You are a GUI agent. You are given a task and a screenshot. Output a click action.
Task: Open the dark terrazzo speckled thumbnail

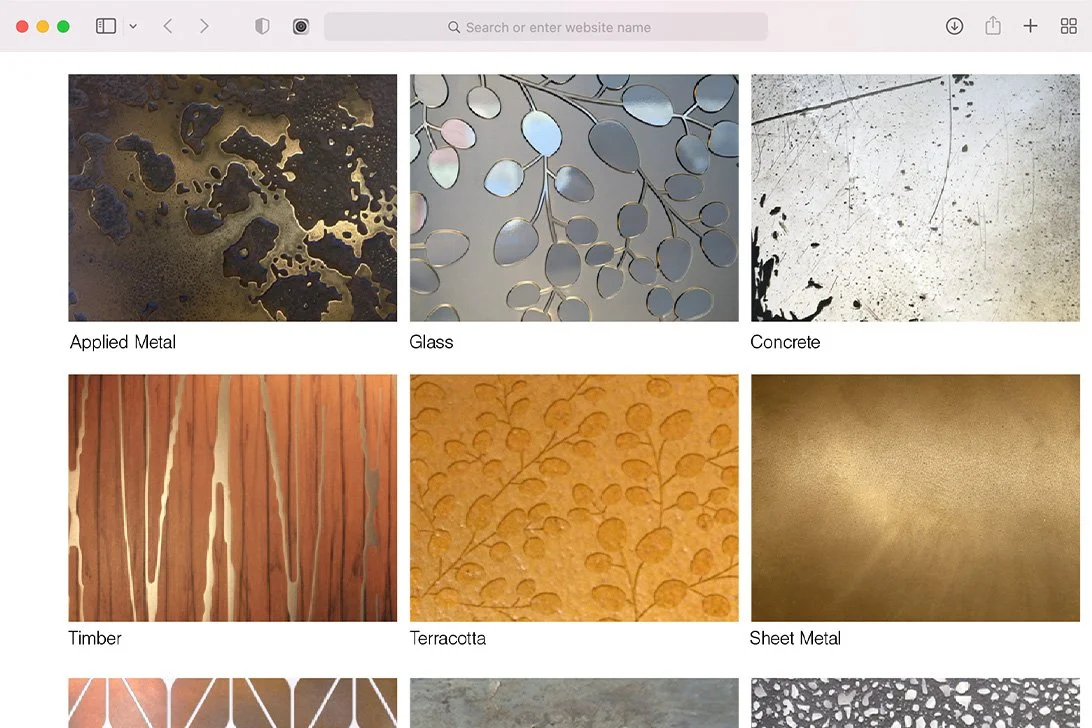[x=915, y=703]
